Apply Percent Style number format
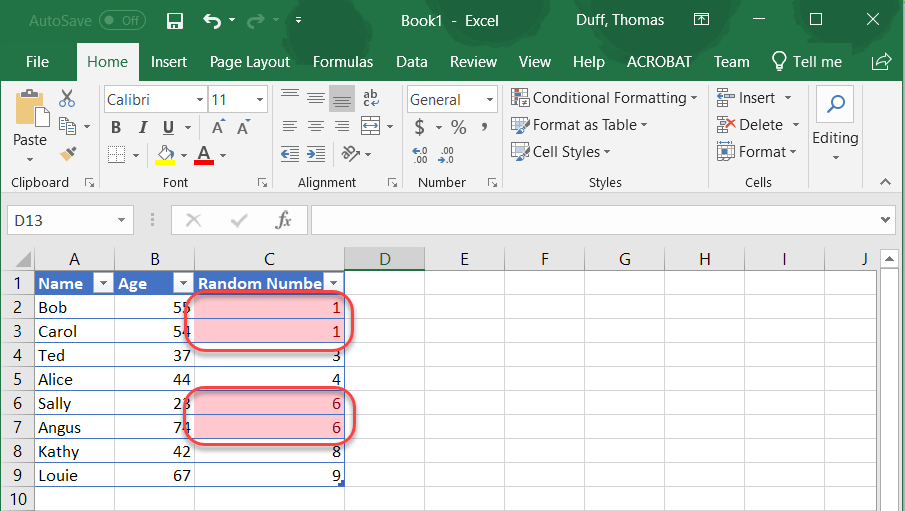 tap(458, 127)
